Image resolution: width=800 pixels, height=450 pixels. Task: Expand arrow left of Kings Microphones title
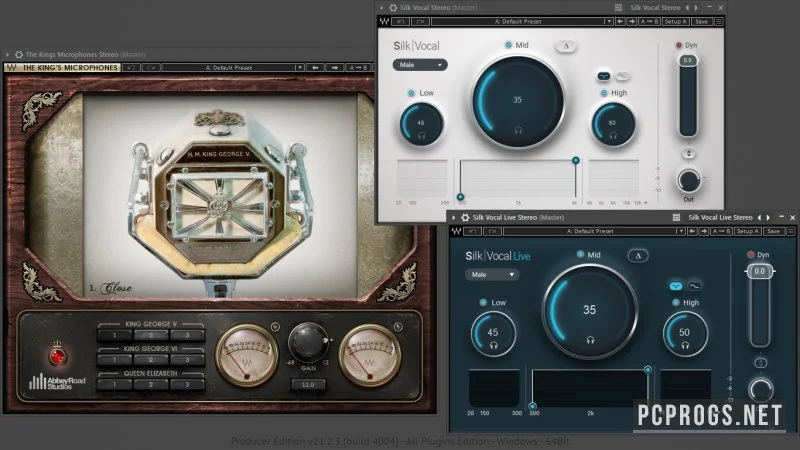tap(7, 54)
